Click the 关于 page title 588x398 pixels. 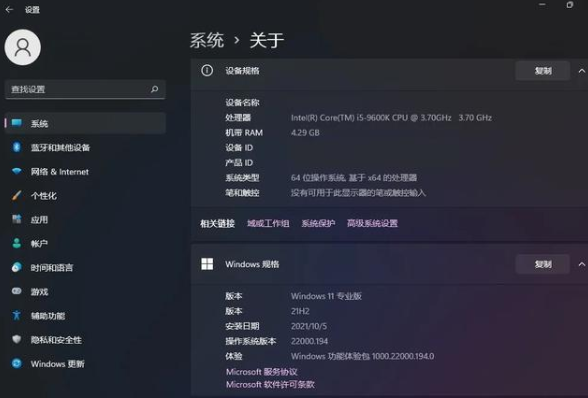[267, 40]
